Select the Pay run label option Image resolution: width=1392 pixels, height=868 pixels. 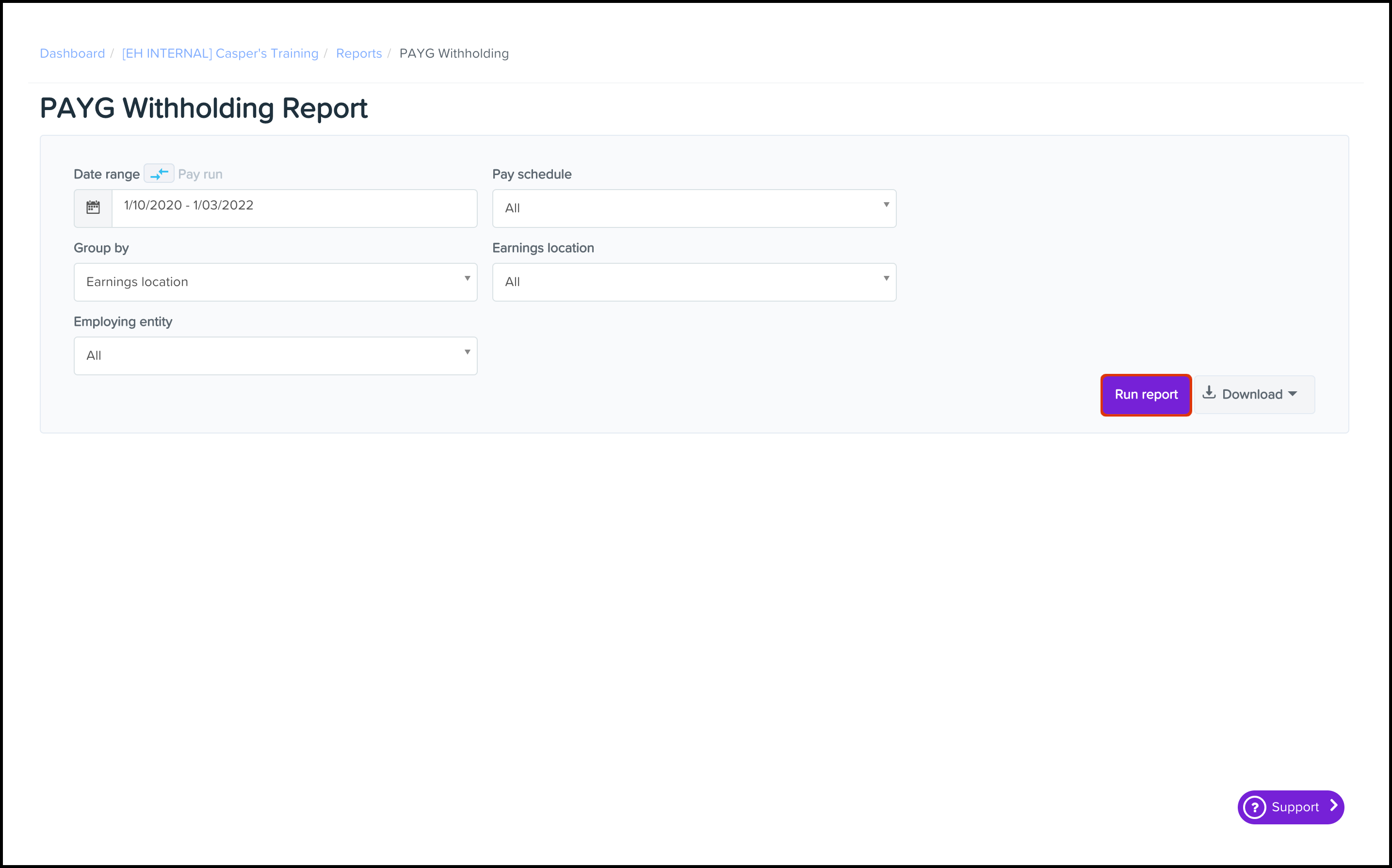tap(200, 175)
